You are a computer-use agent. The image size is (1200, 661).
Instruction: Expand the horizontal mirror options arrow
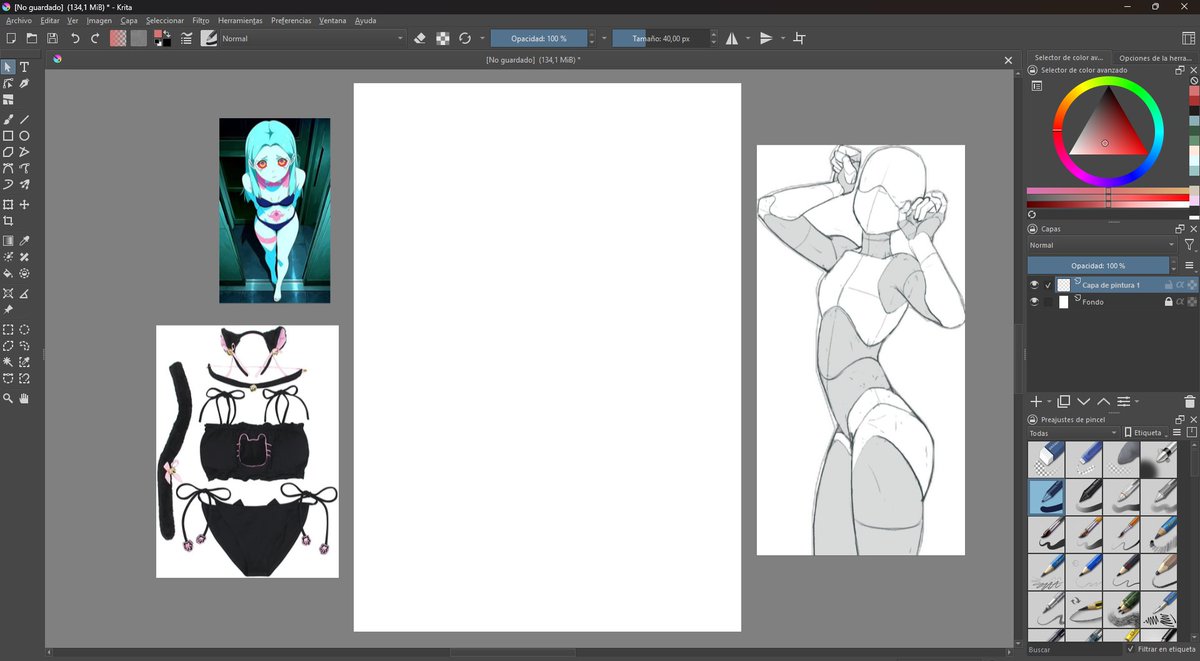[x=747, y=38]
